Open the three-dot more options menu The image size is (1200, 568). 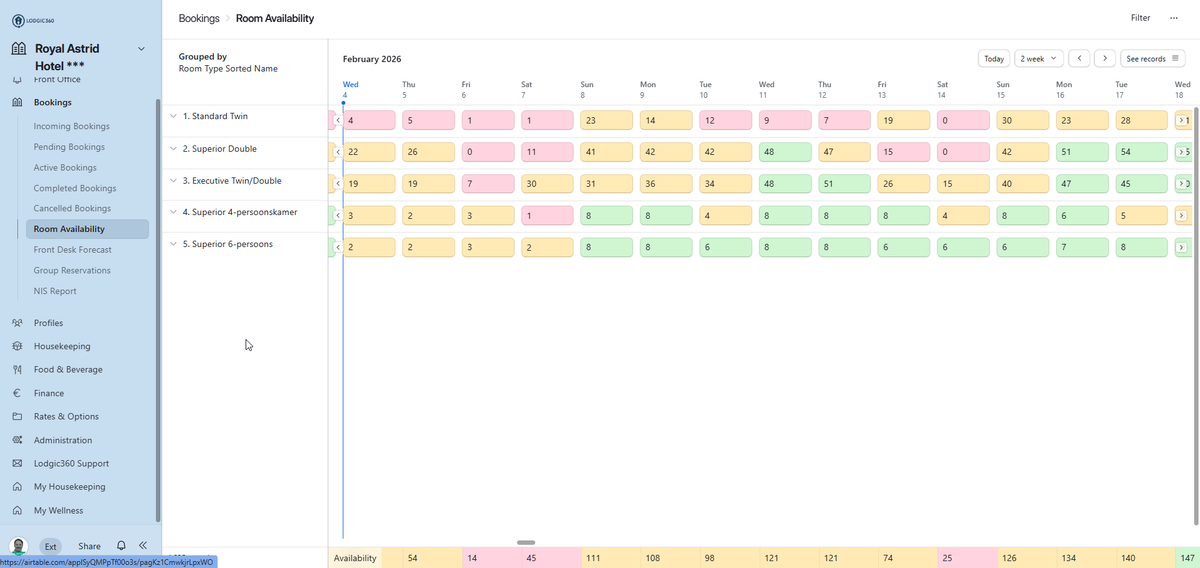(1174, 18)
